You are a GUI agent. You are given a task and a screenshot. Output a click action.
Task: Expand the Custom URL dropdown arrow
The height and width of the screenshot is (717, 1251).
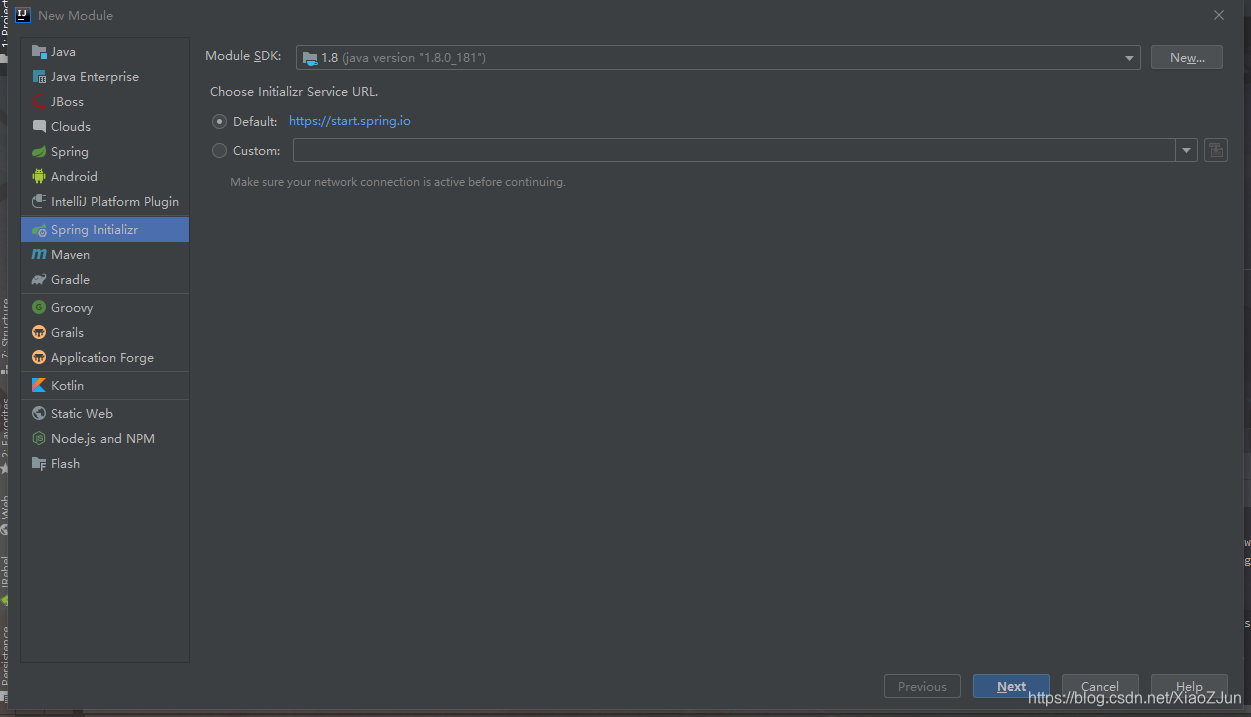[1186, 150]
